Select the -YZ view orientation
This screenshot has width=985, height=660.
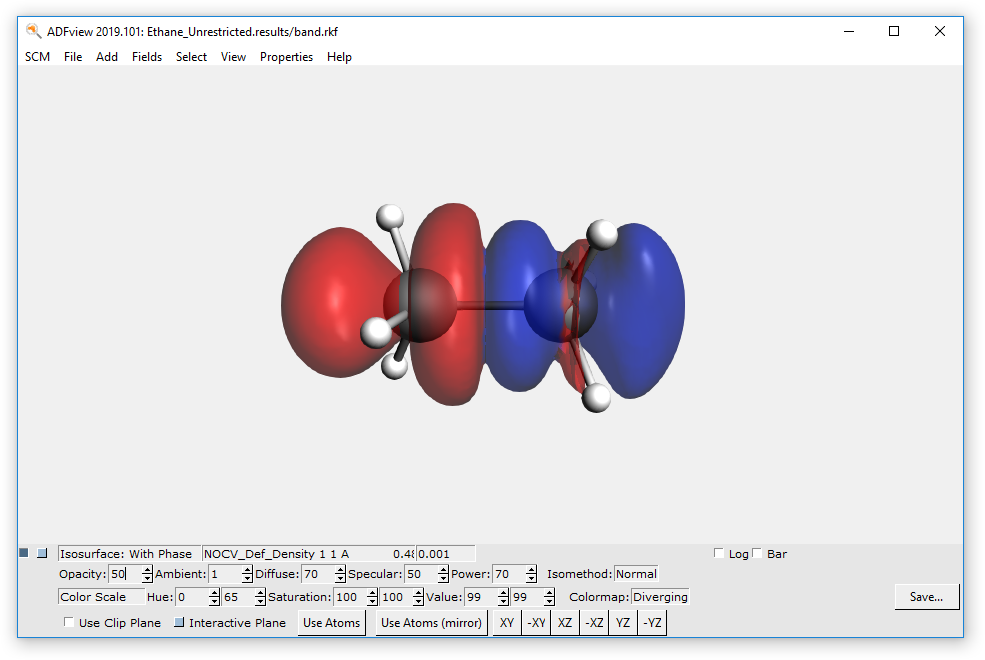tap(651, 622)
